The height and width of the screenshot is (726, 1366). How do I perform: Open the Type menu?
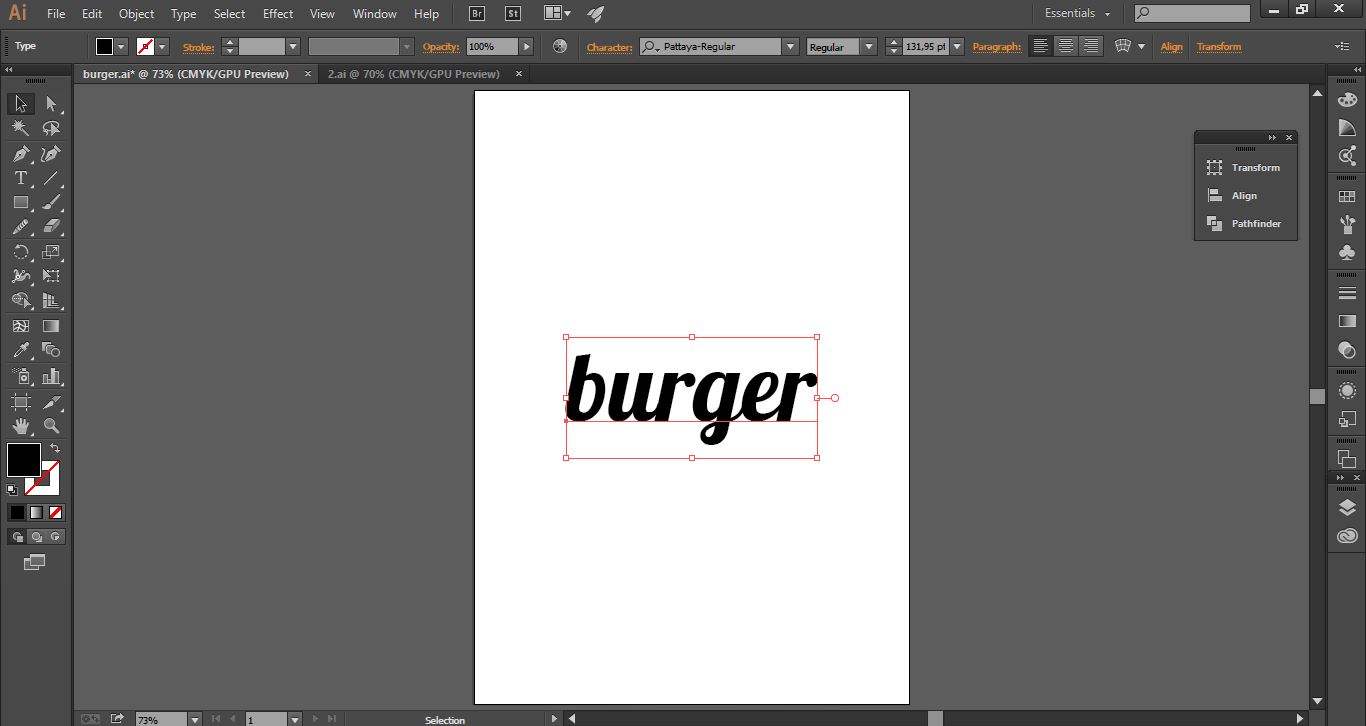point(182,13)
